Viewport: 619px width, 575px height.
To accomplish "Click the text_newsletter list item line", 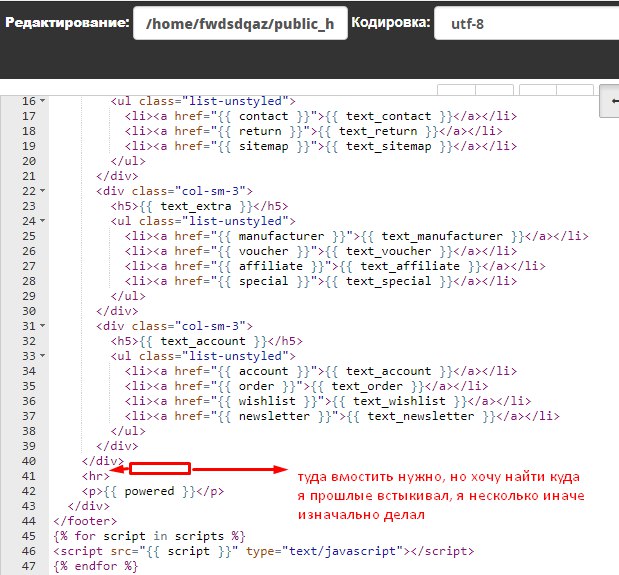I will coord(342,416).
